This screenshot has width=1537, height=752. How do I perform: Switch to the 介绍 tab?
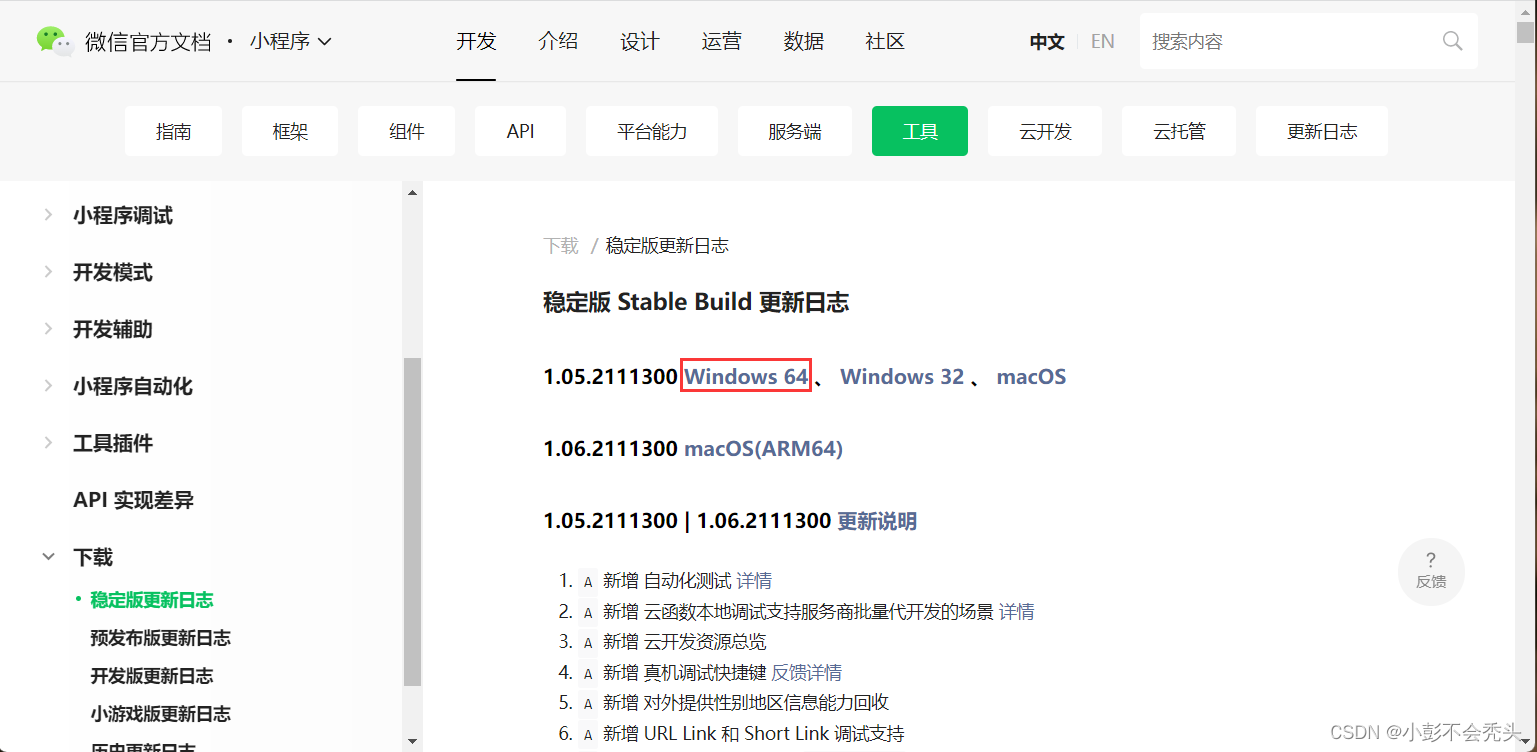[558, 41]
